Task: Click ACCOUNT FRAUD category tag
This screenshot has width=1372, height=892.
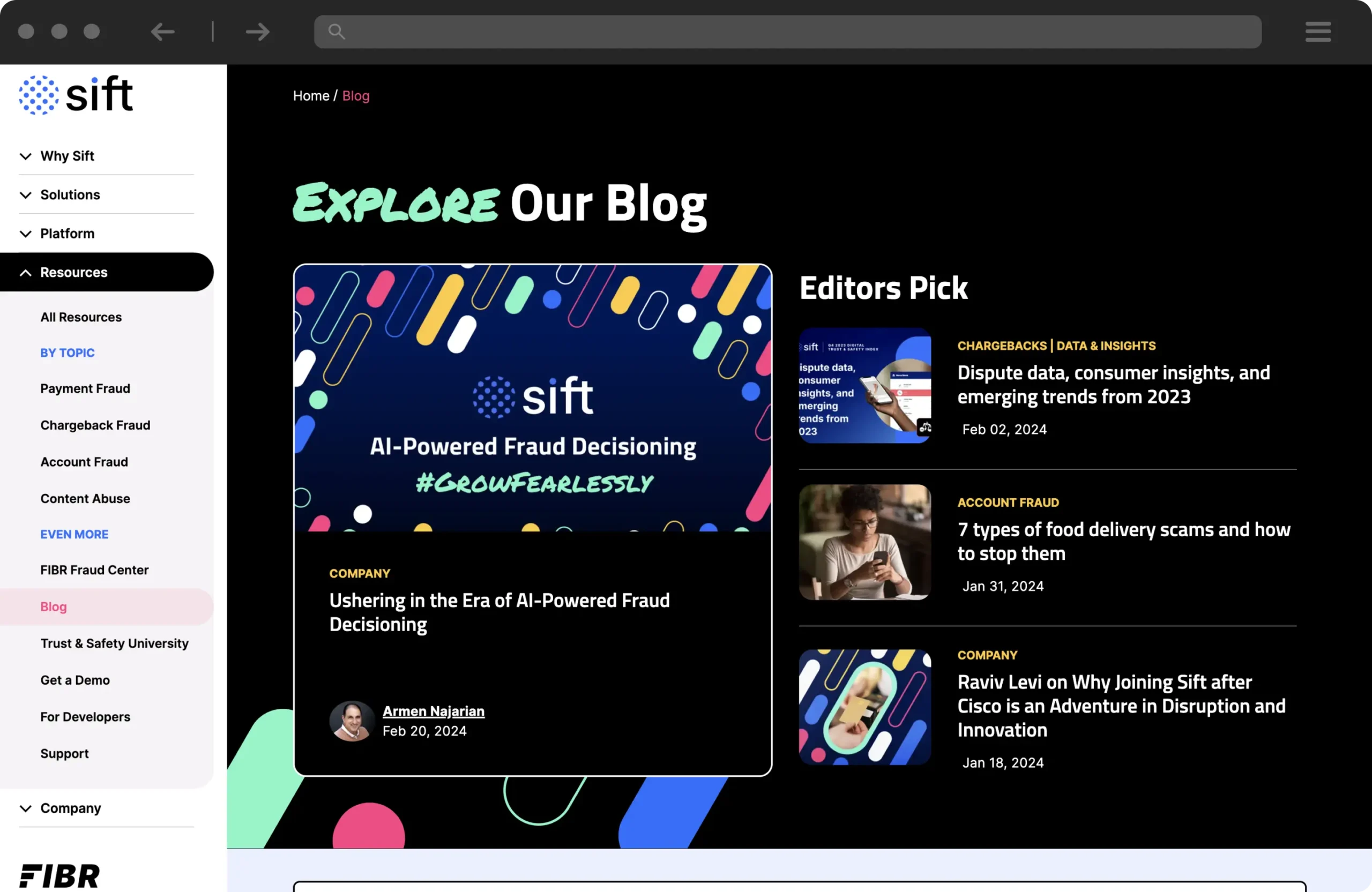Action: (x=1008, y=503)
